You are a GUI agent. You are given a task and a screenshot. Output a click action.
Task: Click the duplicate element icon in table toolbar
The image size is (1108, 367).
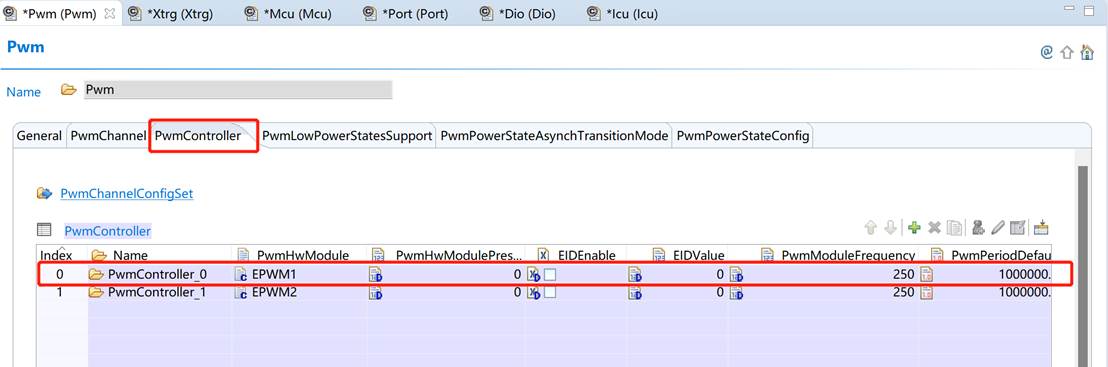(954, 228)
